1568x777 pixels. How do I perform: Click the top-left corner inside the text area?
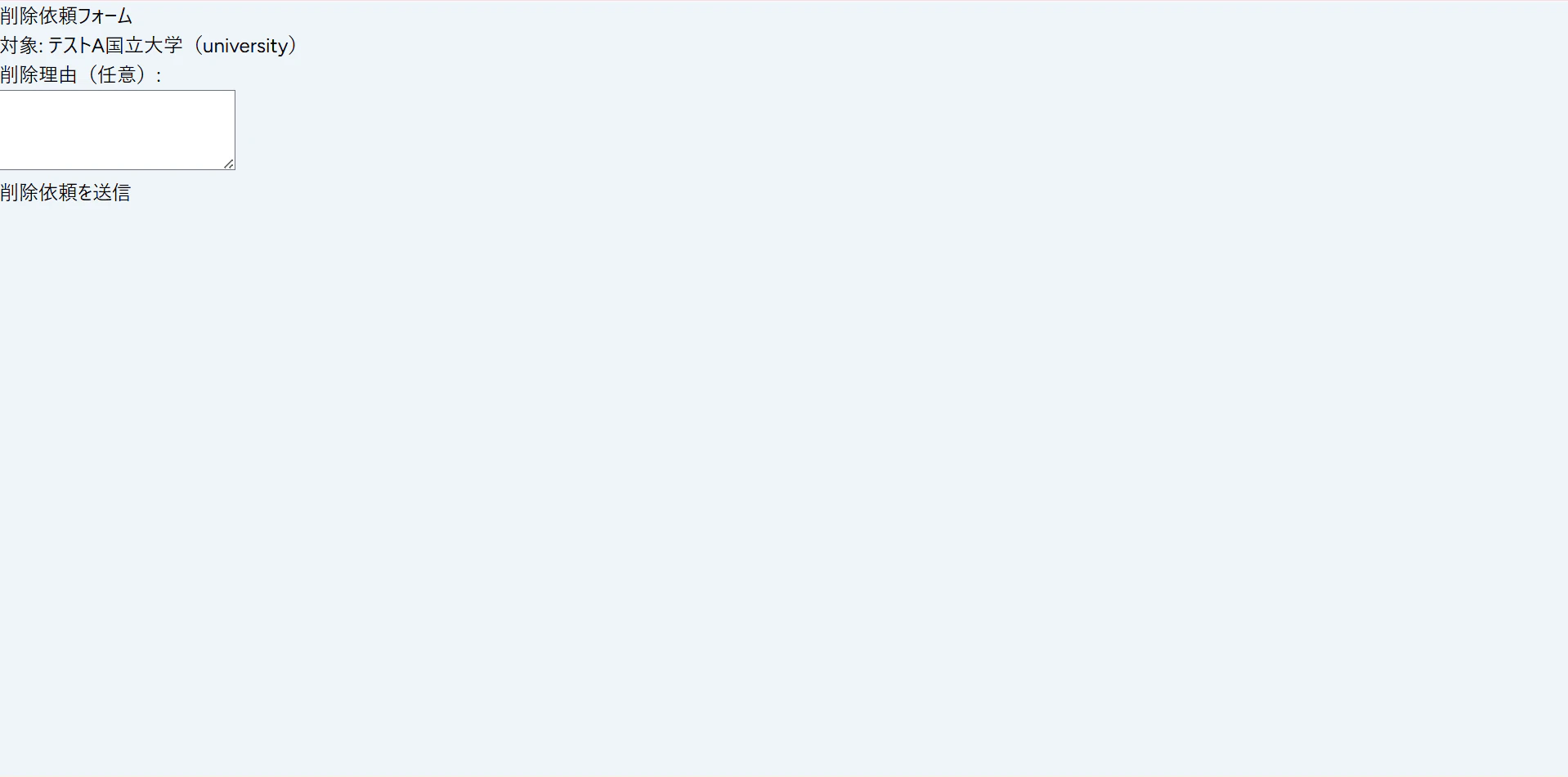click(5, 96)
